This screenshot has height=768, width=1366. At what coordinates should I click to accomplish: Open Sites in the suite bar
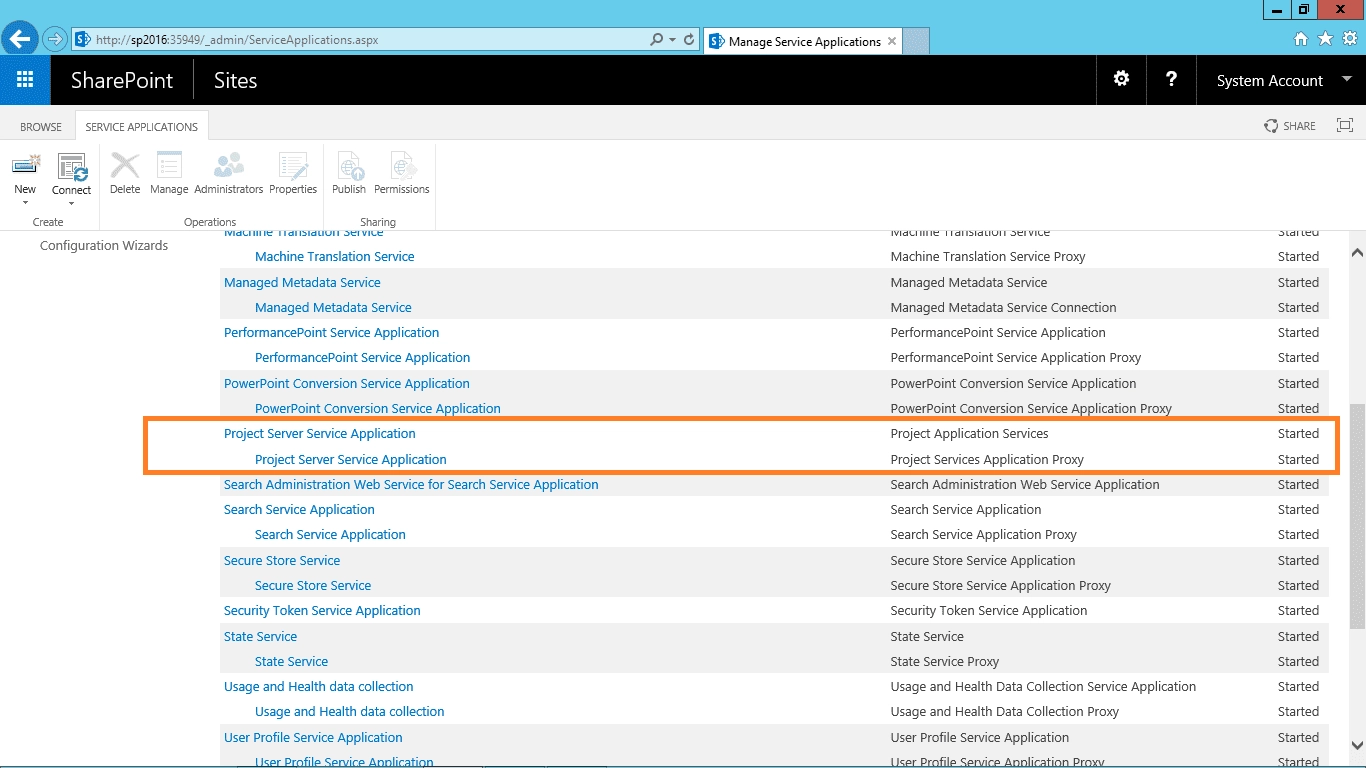236,81
